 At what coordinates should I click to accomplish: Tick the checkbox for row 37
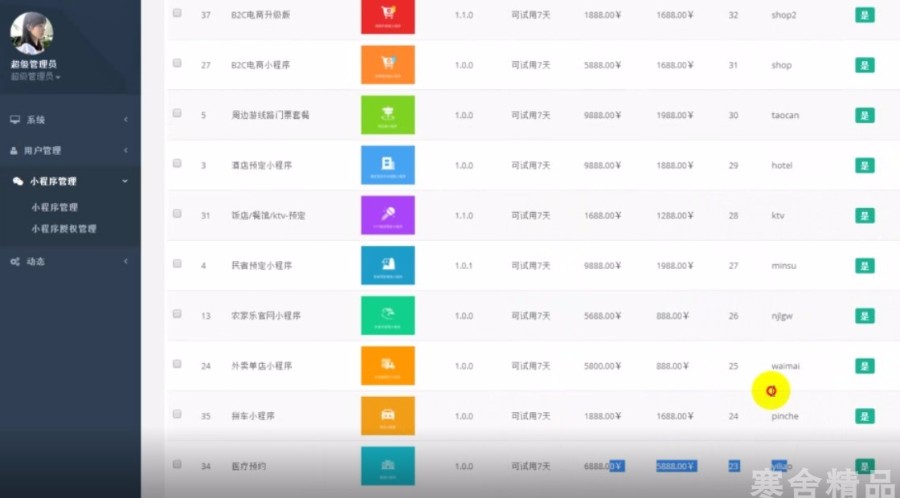tap(177, 13)
